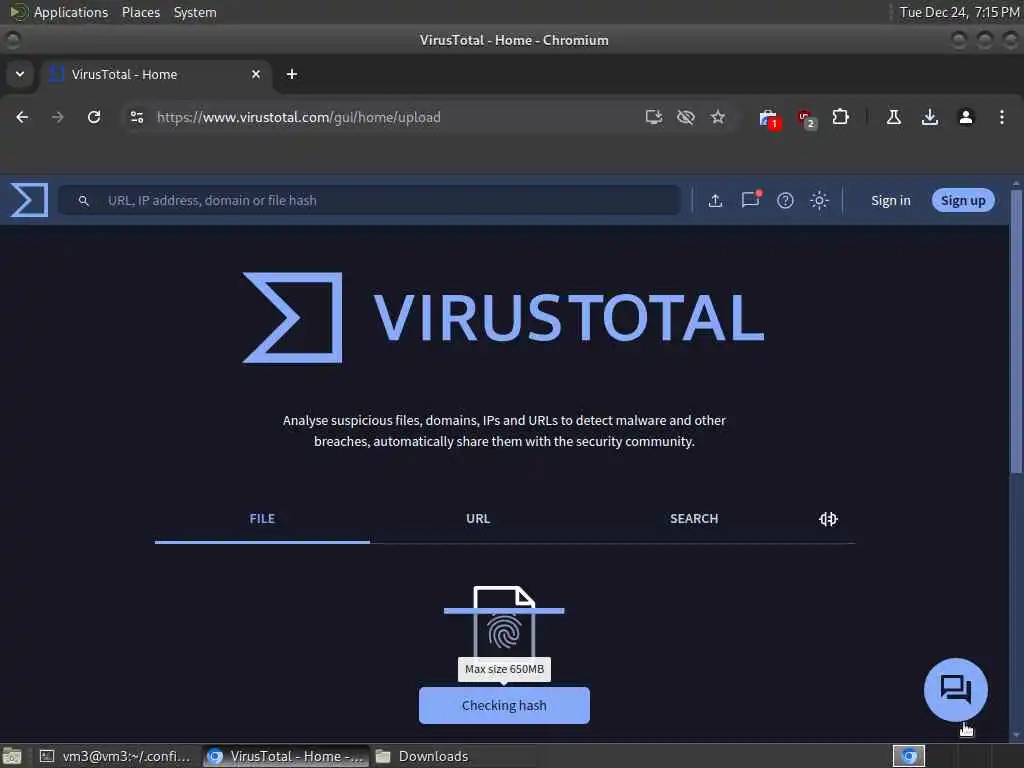Click the Sign up button

pos(963,200)
